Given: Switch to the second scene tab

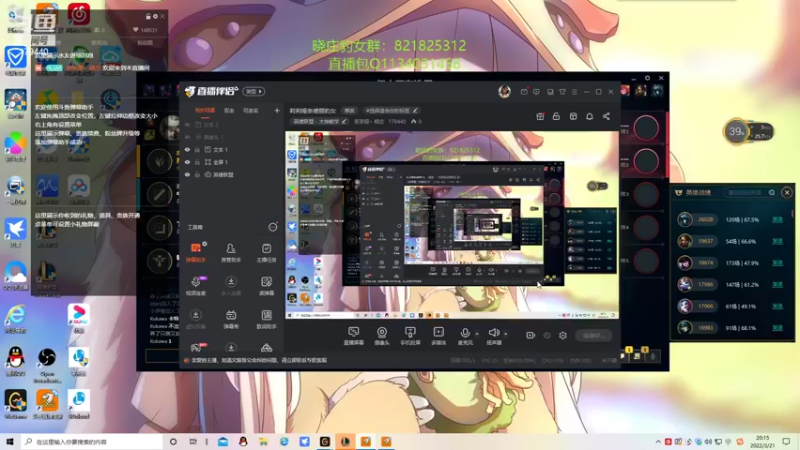Looking at the screenshot, I should [229, 110].
